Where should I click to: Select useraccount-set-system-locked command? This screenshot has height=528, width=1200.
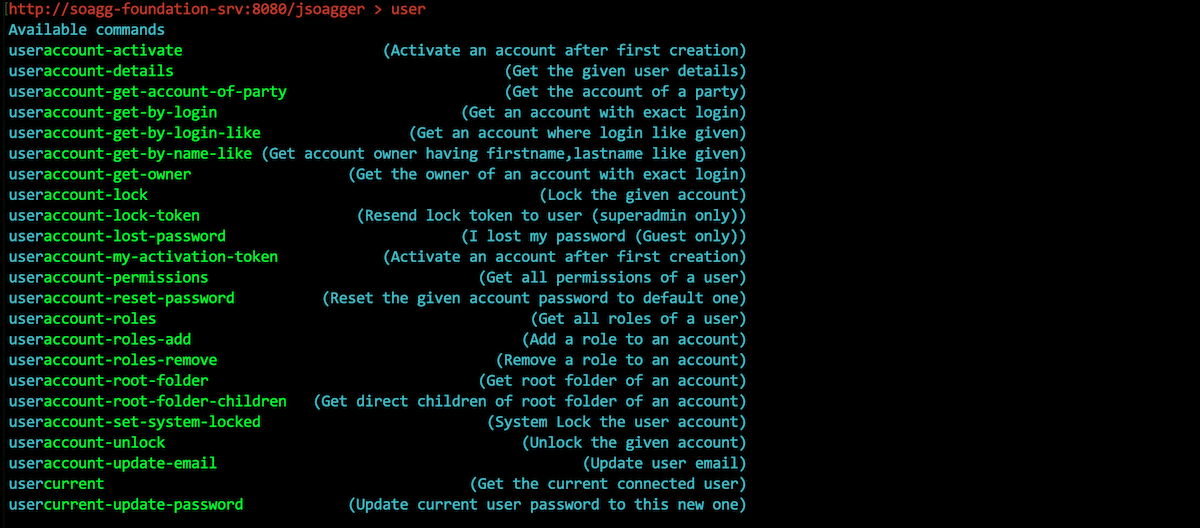pos(134,422)
